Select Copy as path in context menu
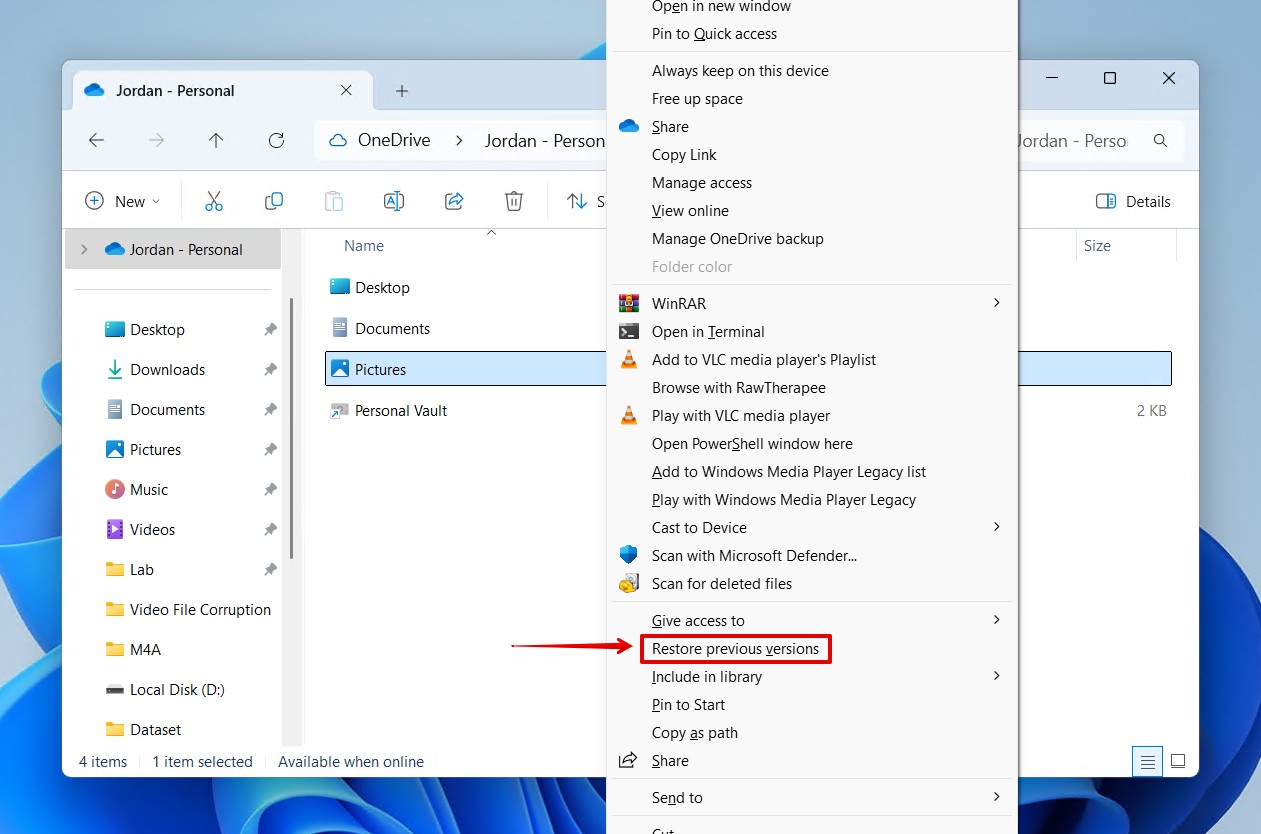This screenshot has width=1261, height=834. pyautogui.click(x=694, y=733)
